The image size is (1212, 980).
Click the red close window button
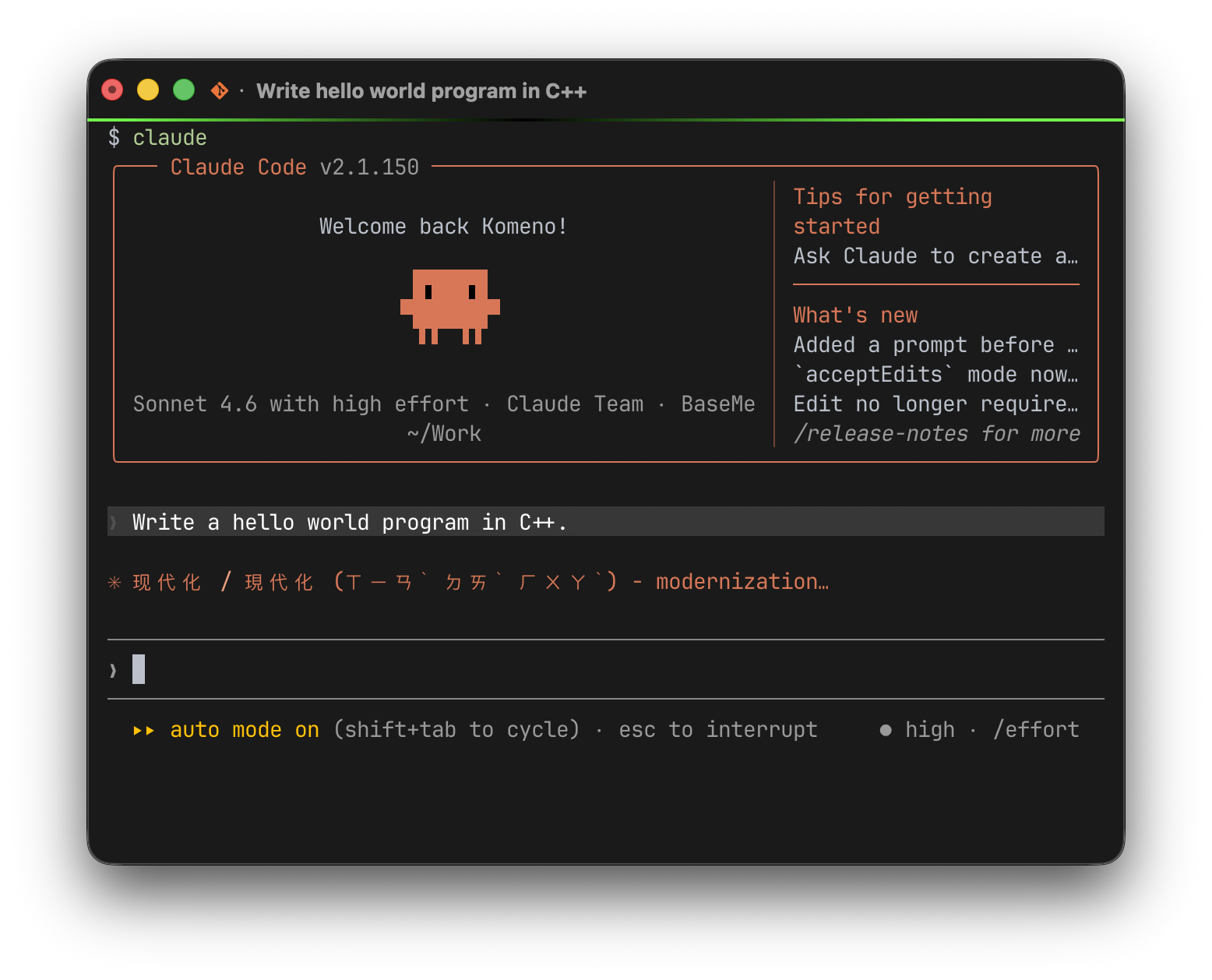pyautogui.click(x=112, y=90)
